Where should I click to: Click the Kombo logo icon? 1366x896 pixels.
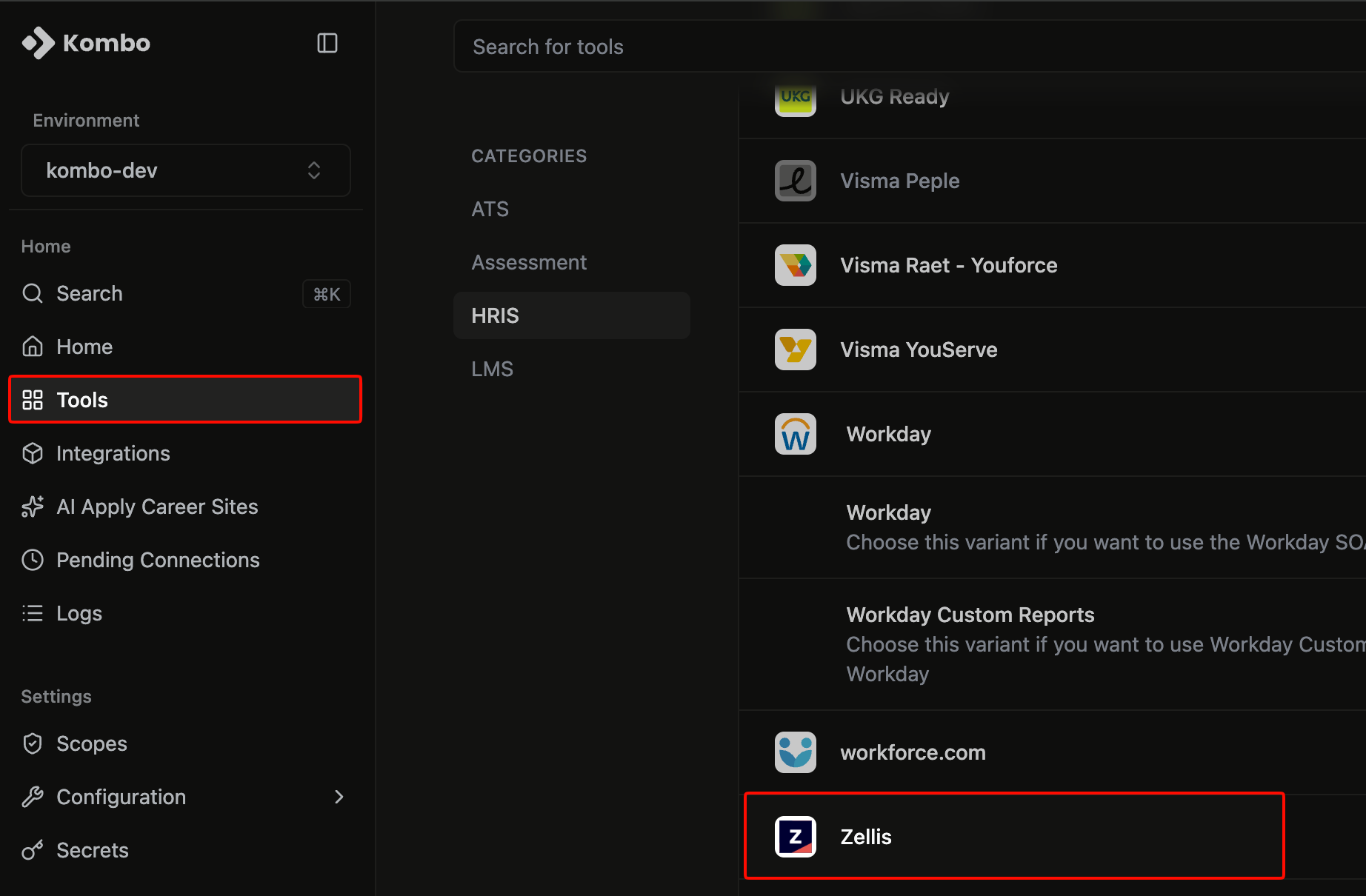tap(38, 43)
